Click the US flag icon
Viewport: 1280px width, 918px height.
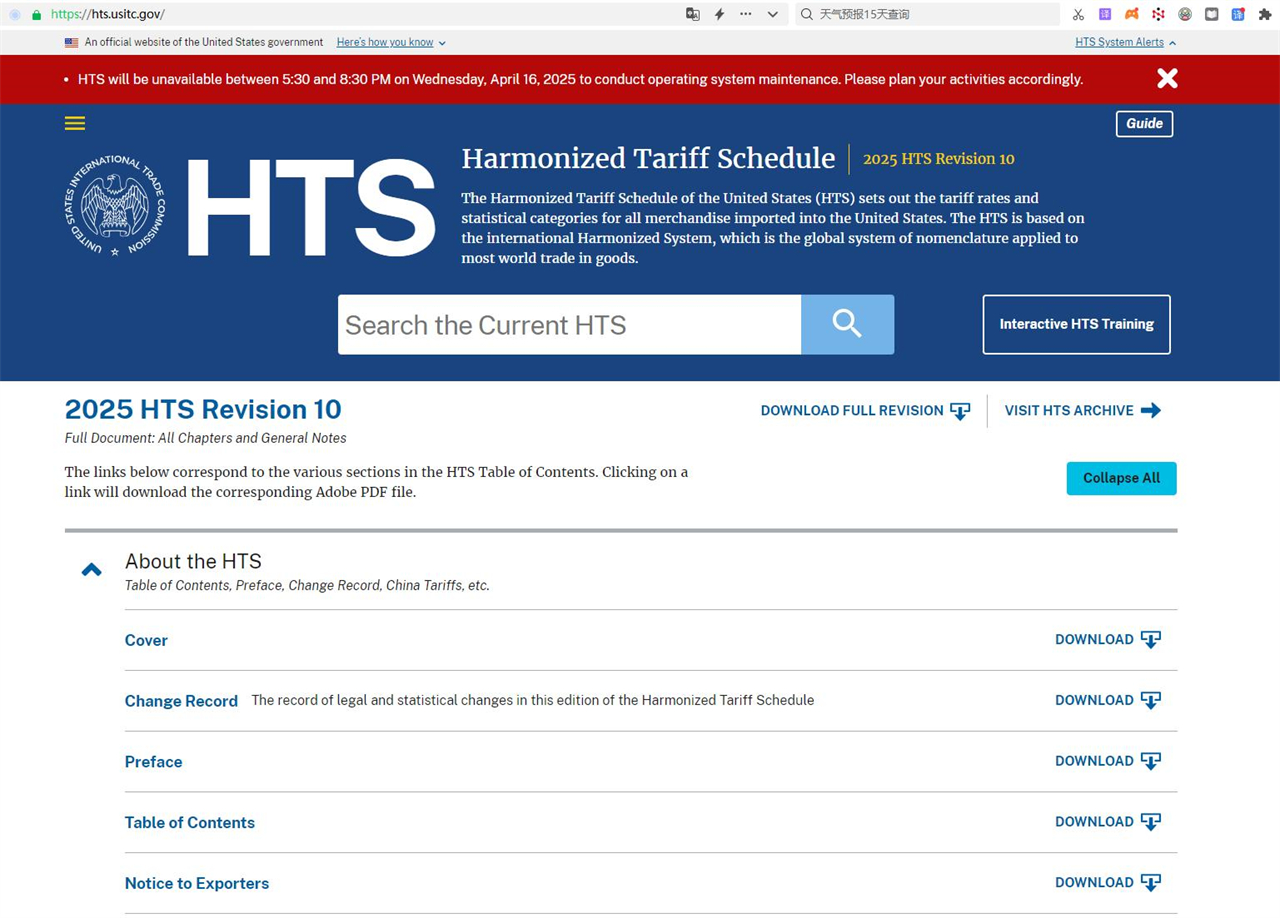pyautogui.click(x=71, y=43)
